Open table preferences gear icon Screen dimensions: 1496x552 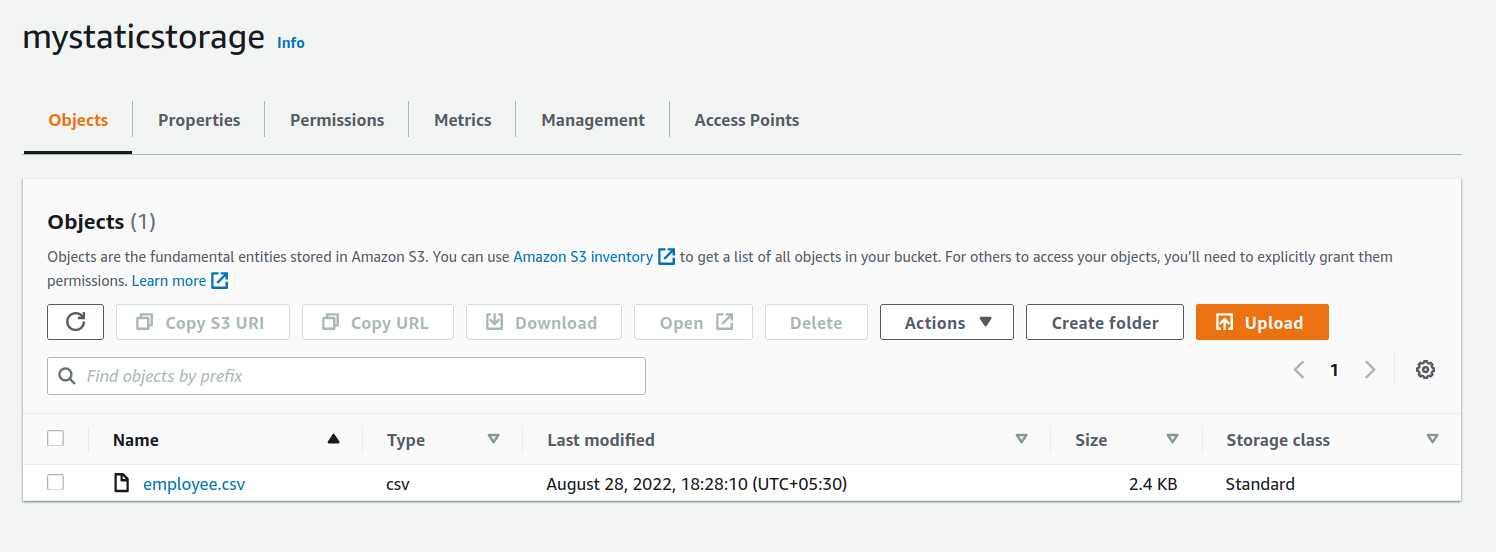tap(1425, 370)
